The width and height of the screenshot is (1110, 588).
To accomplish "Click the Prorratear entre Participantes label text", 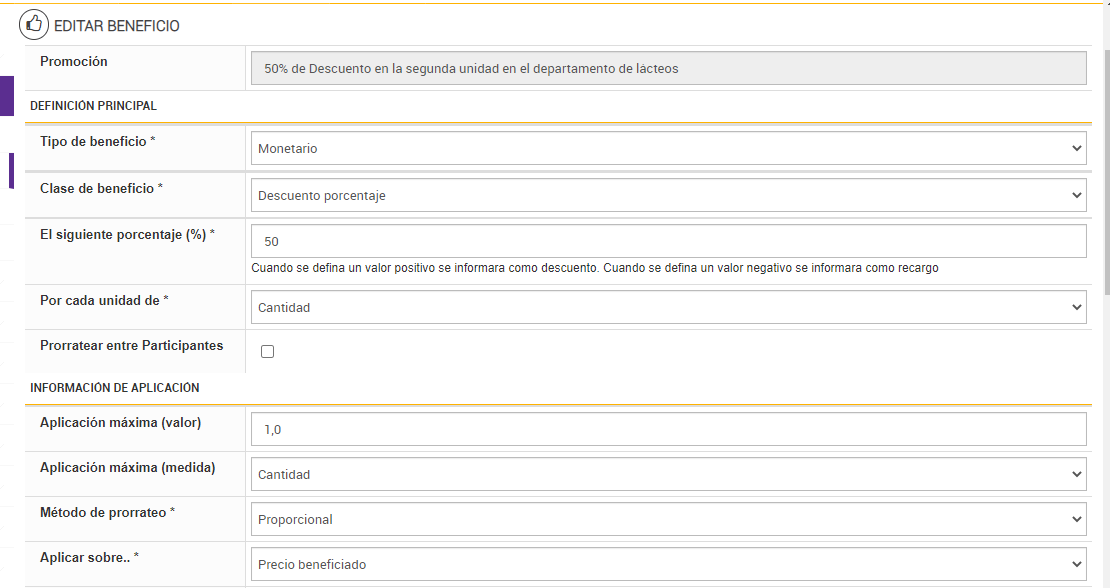I will (132, 345).
